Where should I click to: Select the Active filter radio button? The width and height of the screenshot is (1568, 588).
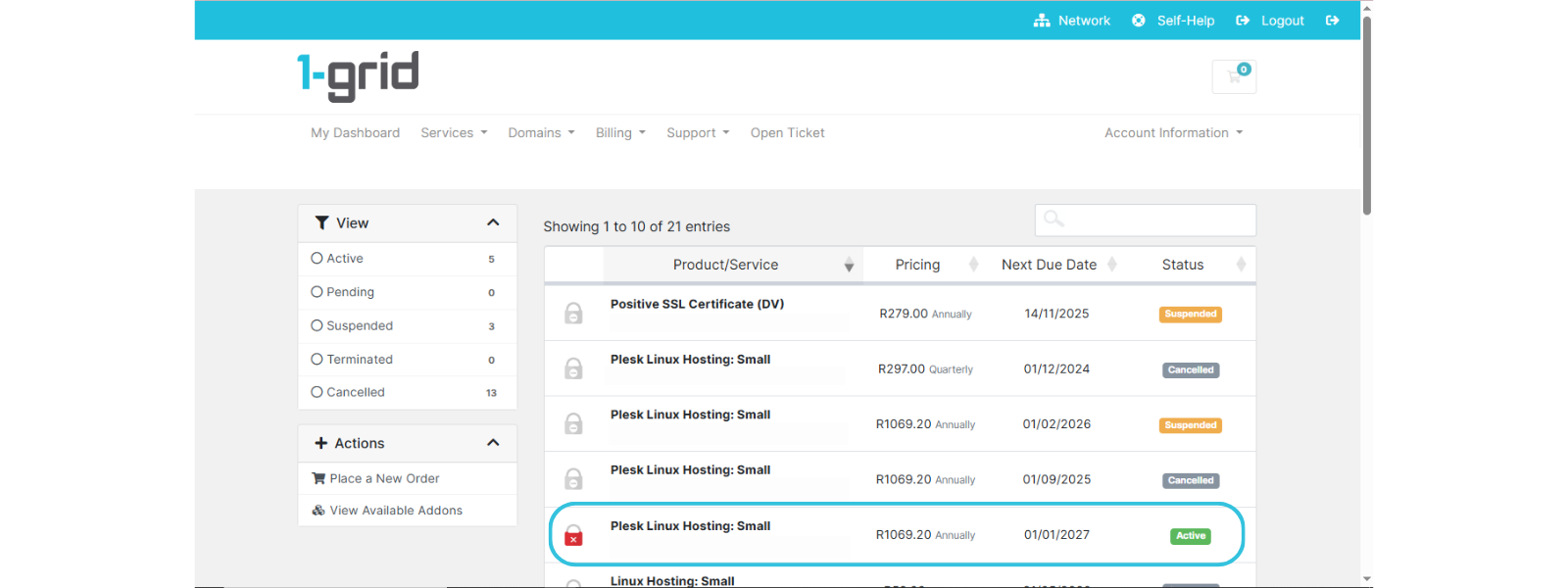tap(317, 259)
